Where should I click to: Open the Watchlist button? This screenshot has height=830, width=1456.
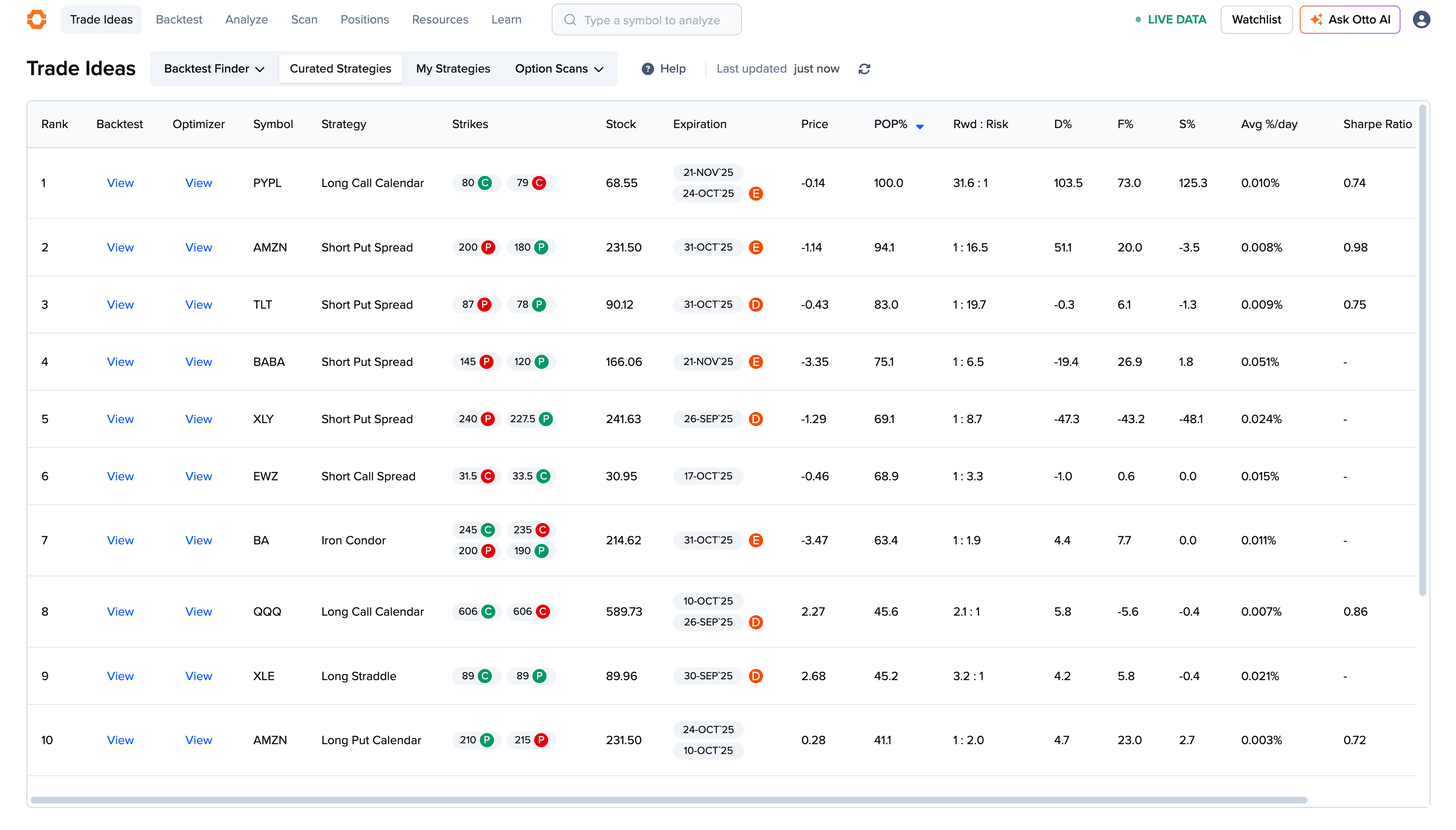[x=1256, y=19]
